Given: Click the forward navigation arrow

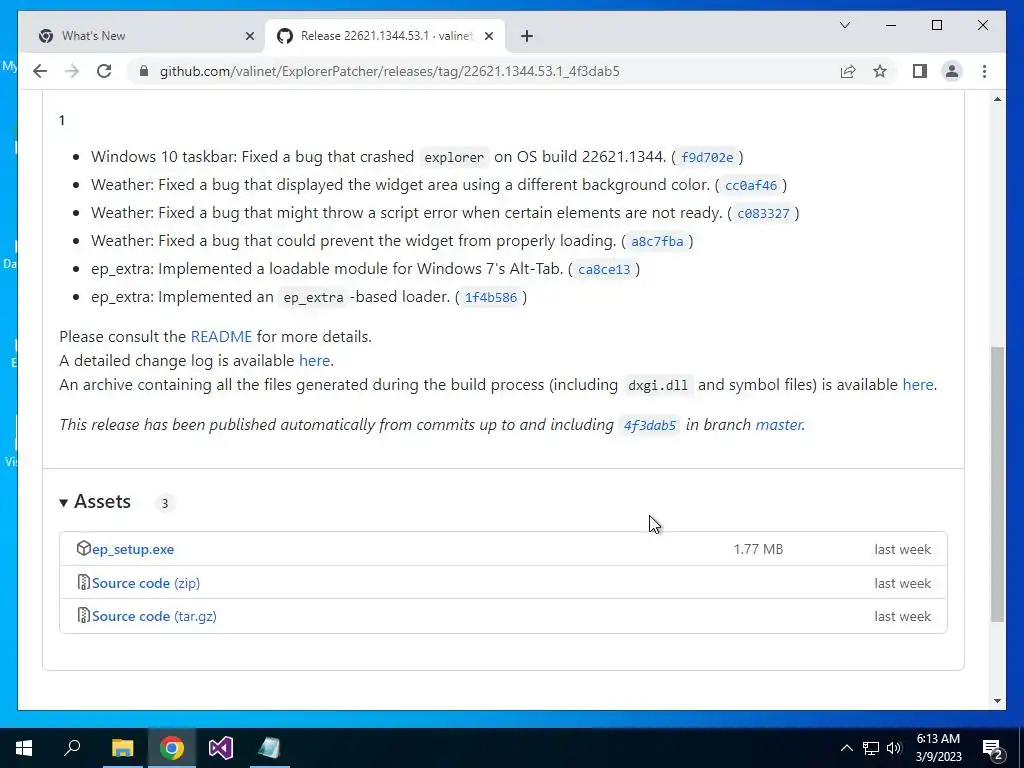Looking at the screenshot, I should coord(72,71).
